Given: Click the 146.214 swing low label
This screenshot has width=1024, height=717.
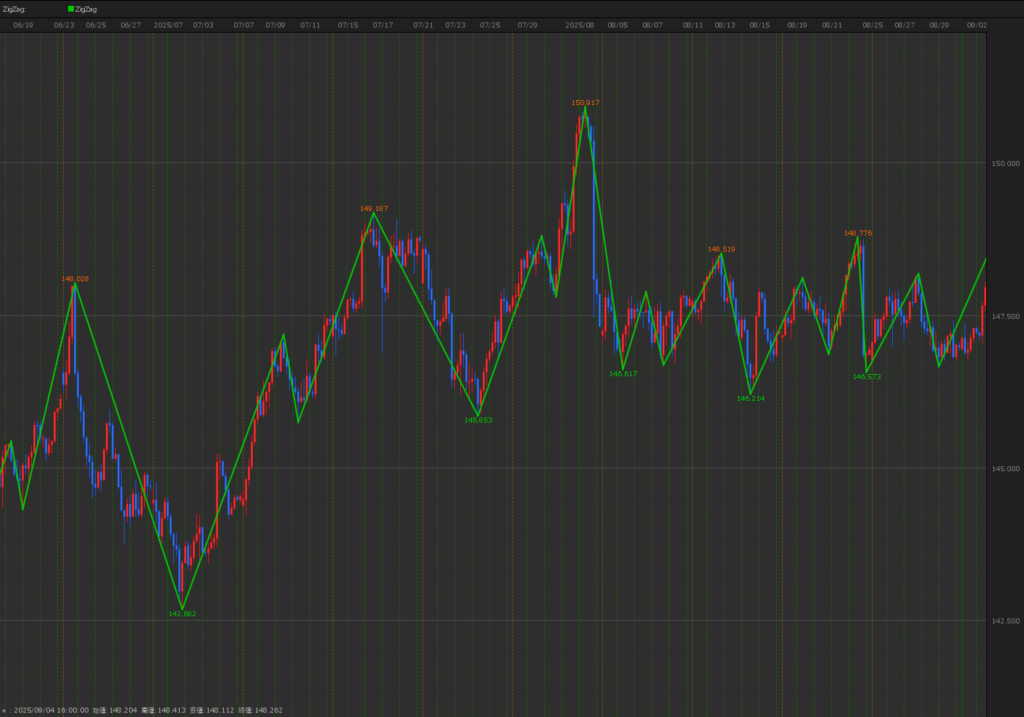Looking at the screenshot, I should [x=750, y=398].
